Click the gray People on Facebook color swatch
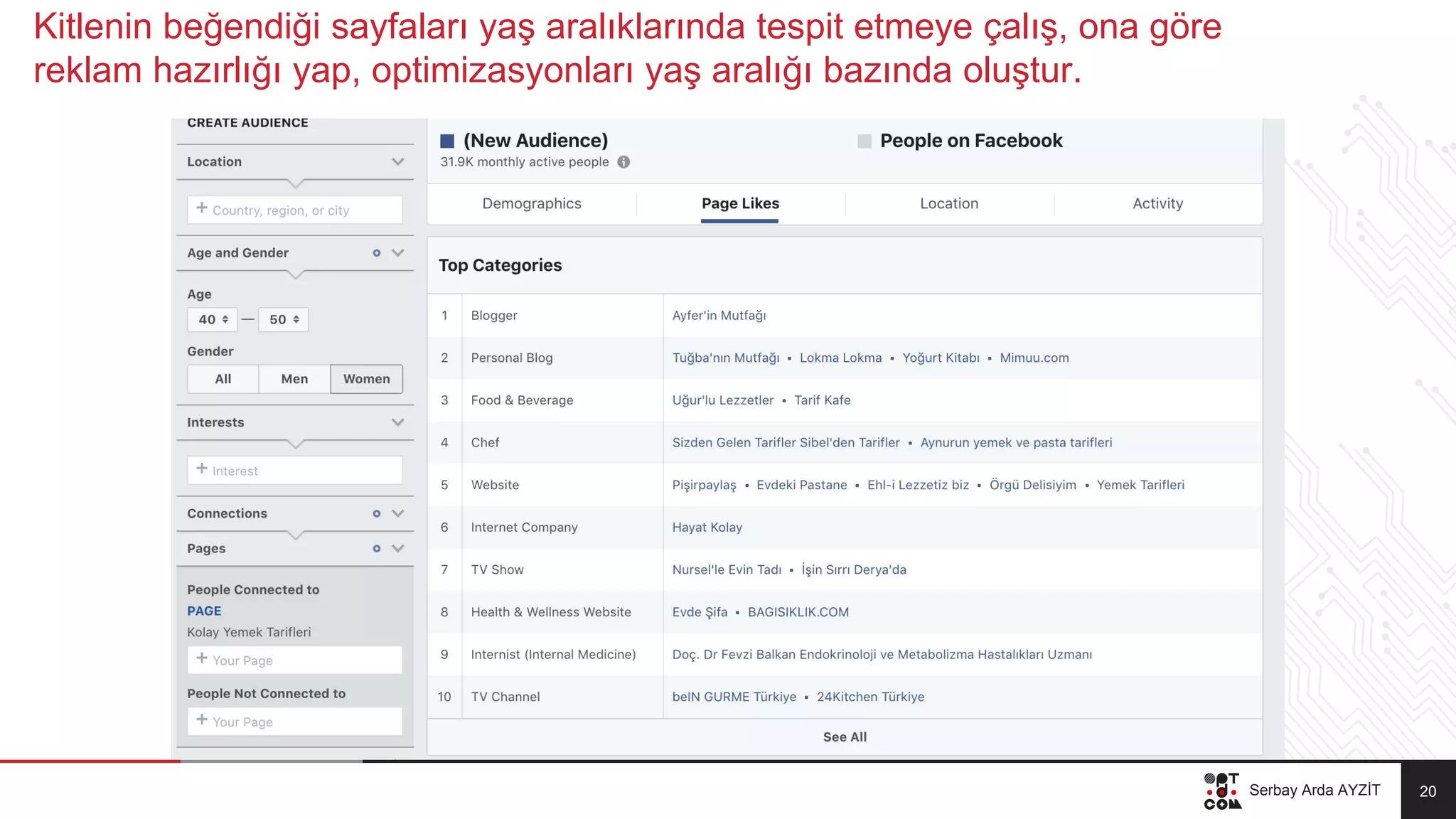Screen dimensions: 1456x819 pos(864,141)
